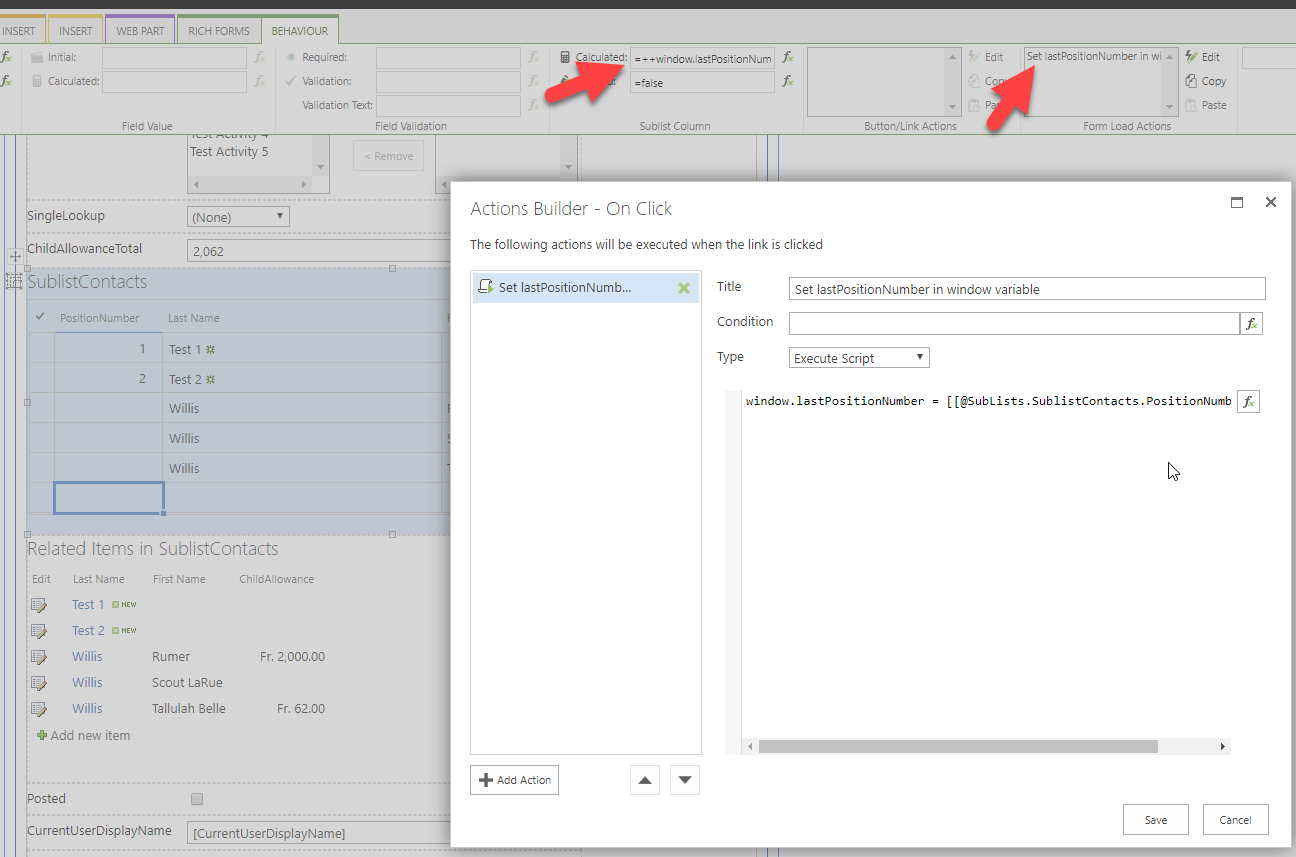Viewport: 1296px width, 857px height.
Task: Open the Type dropdown showing Execute Script
Action: click(859, 358)
